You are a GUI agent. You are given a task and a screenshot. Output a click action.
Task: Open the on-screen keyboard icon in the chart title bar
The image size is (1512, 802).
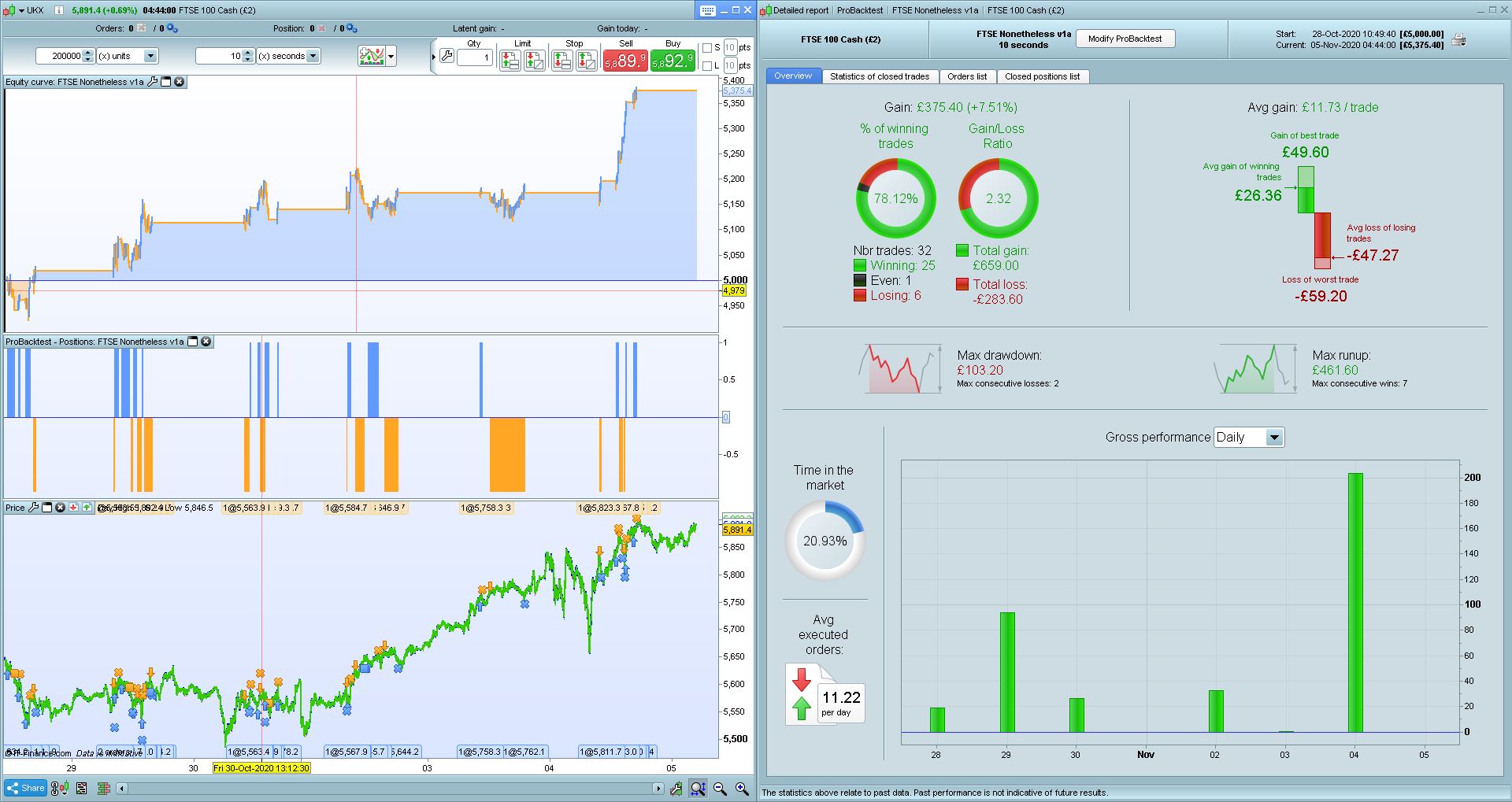(x=707, y=10)
